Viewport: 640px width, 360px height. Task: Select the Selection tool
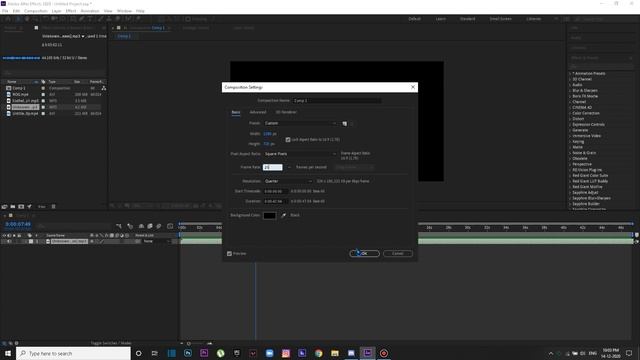pos(18,19)
